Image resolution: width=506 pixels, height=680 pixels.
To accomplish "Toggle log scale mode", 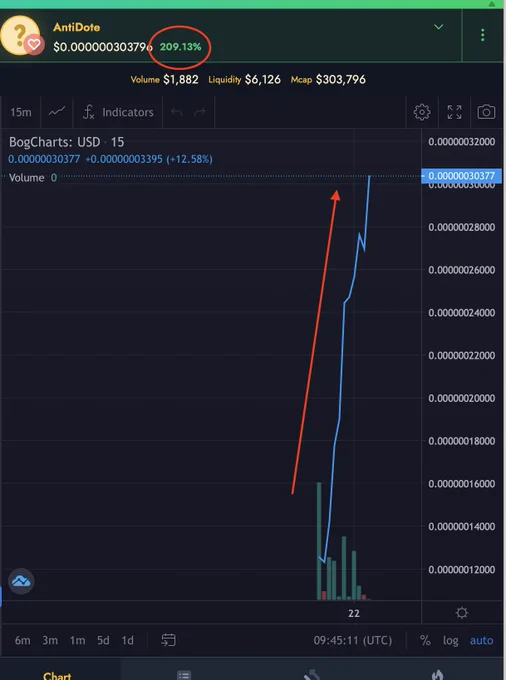I will click(451, 640).
